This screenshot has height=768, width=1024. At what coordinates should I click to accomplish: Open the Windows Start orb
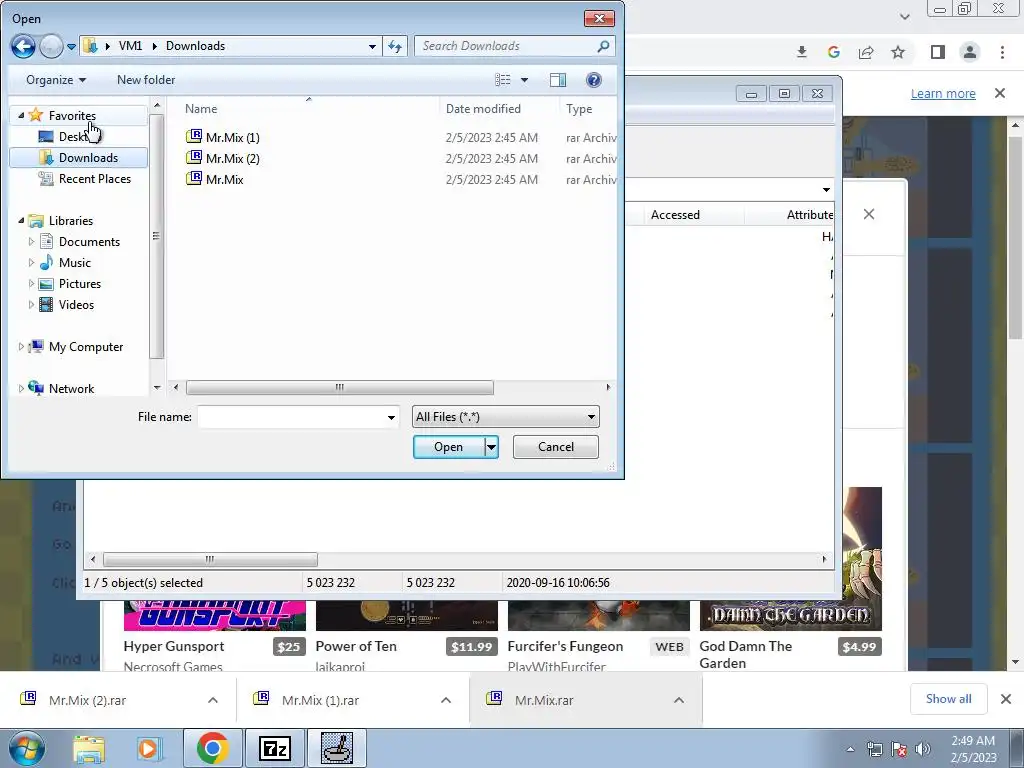click(x=27, y=748)
